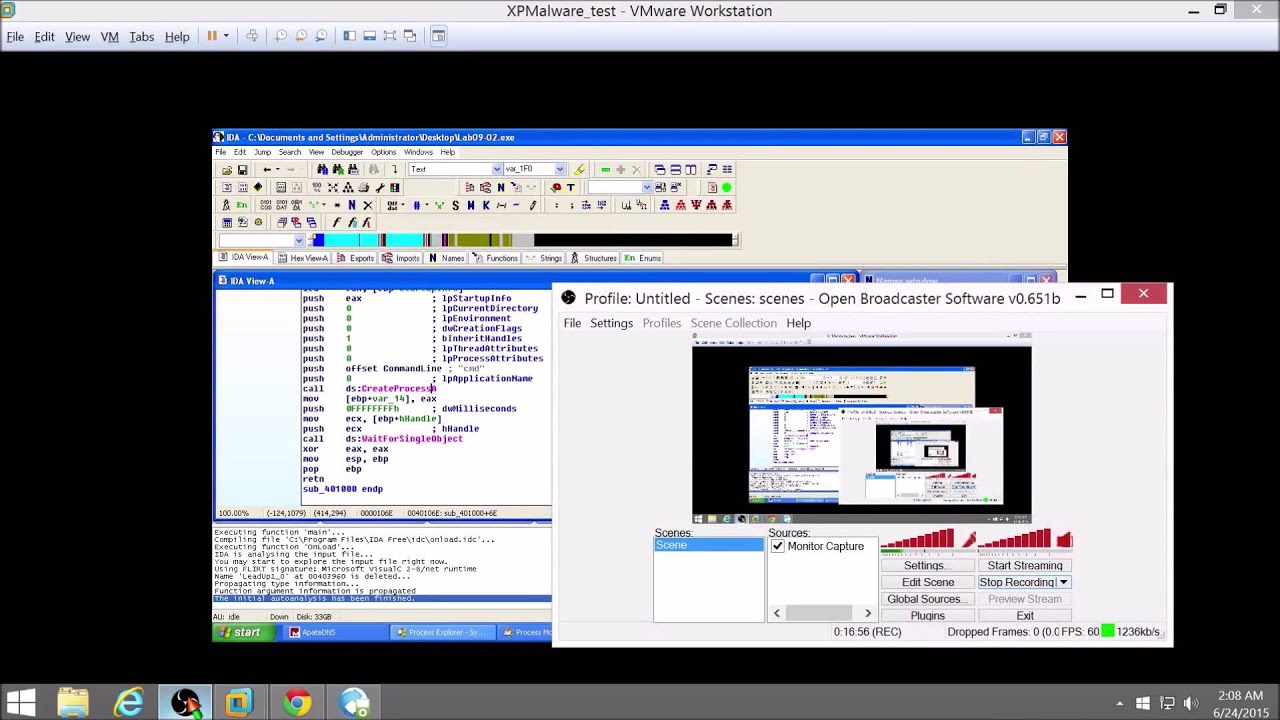Click the IDA open file icon
This screenshot has width=1280, height=720.
coord(227,169)
